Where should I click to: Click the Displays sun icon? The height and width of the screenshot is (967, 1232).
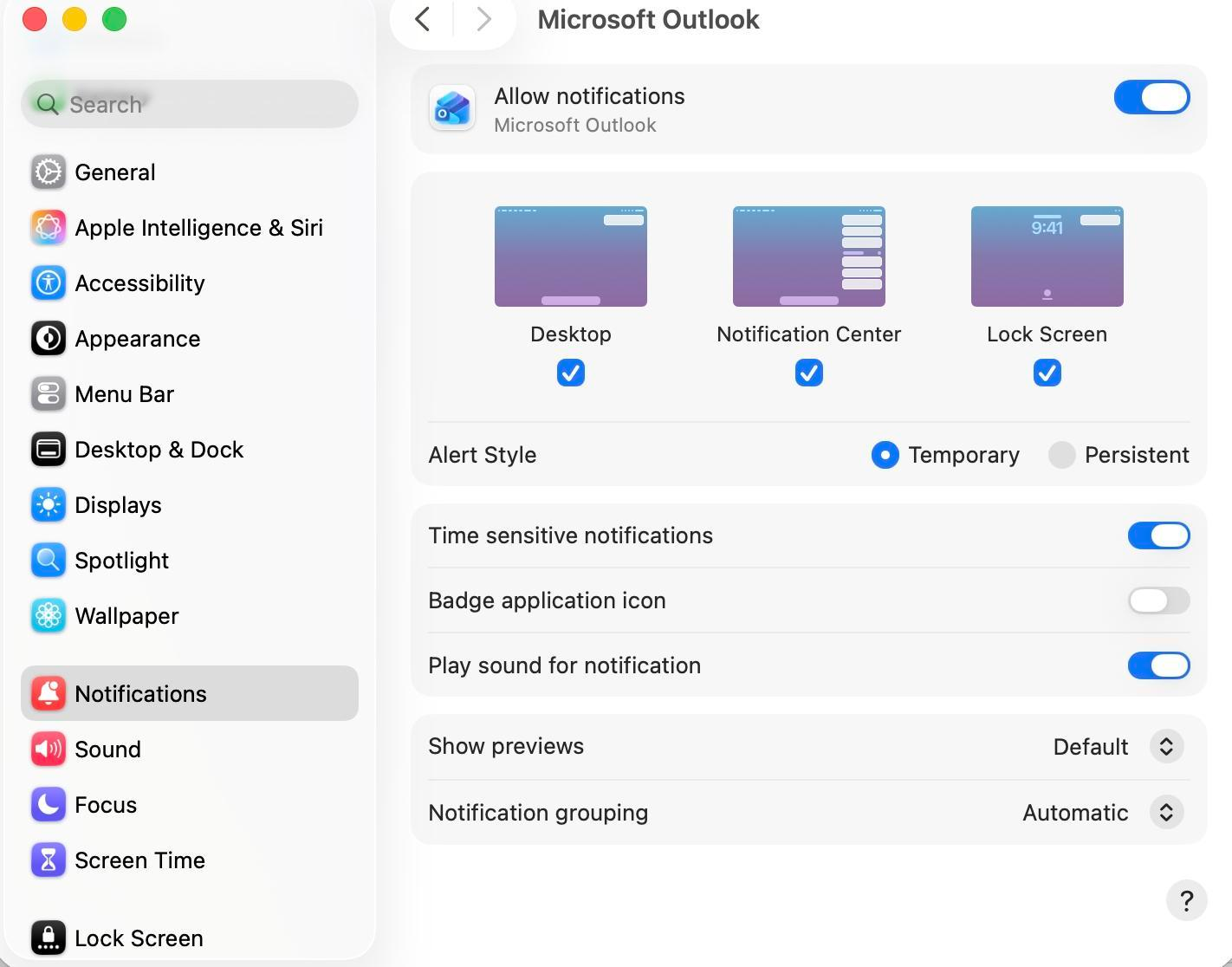[x=49, y=505]
